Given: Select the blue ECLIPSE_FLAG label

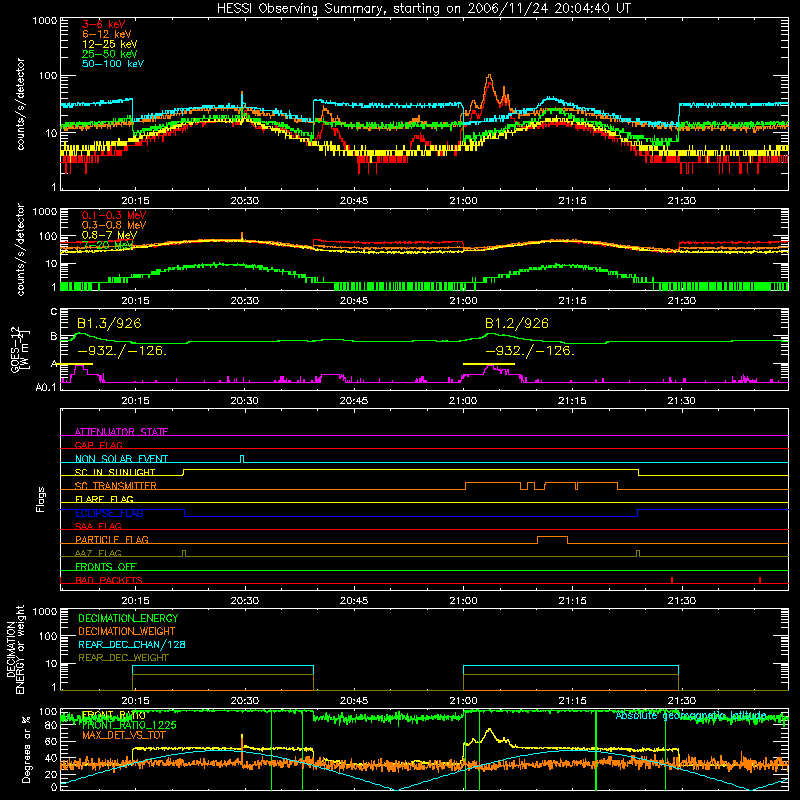Looking at the screenshot, I should pos(109,513).
